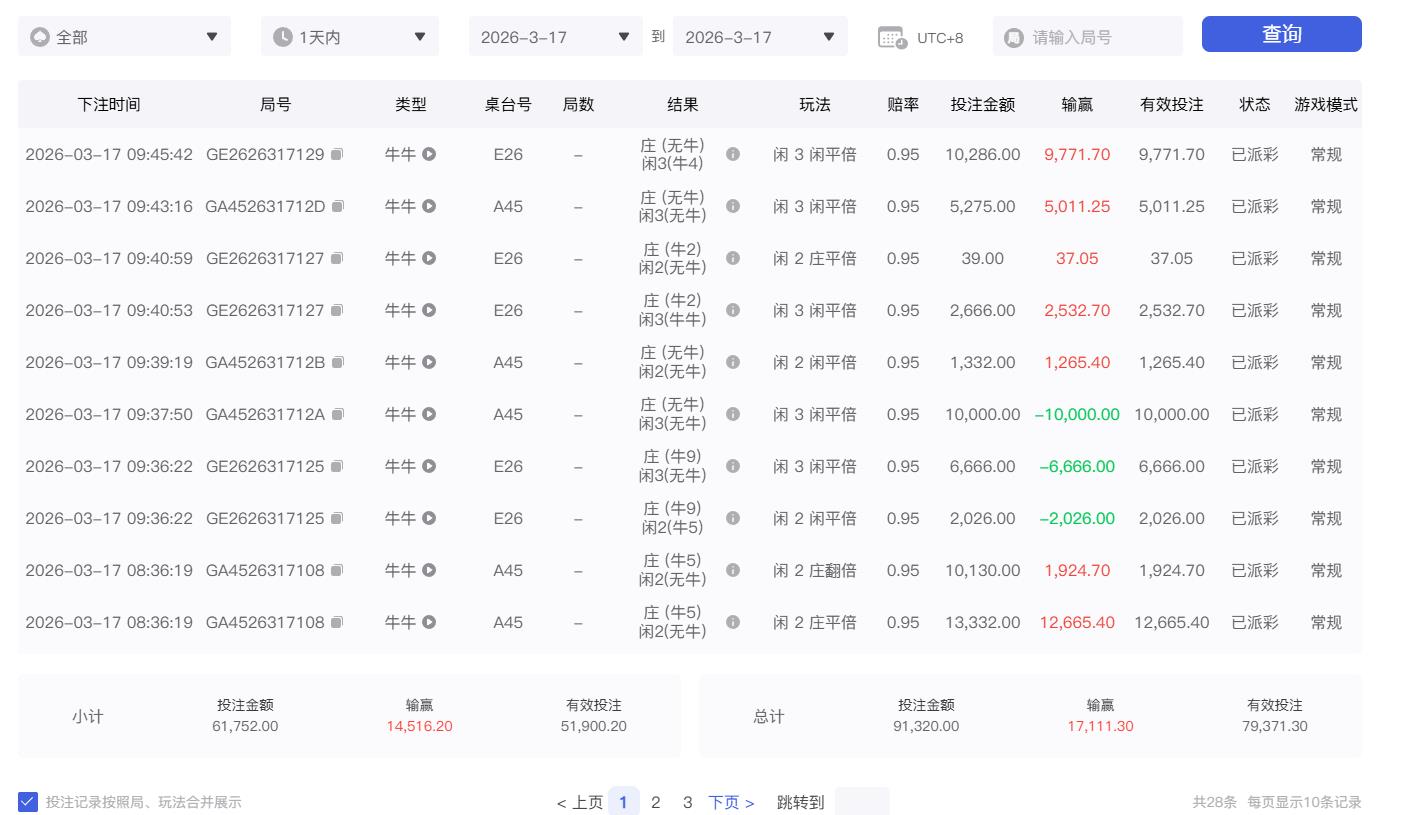Click the 跳转到 page jump input field
Viewport: 1404px width, 815px height.
(x=862, y=801)
